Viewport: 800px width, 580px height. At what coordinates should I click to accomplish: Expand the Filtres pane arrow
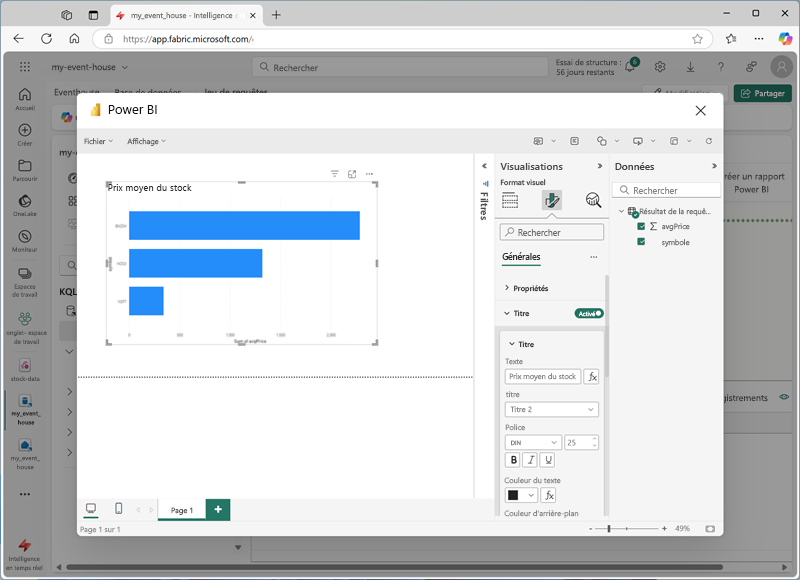point(484,166)
